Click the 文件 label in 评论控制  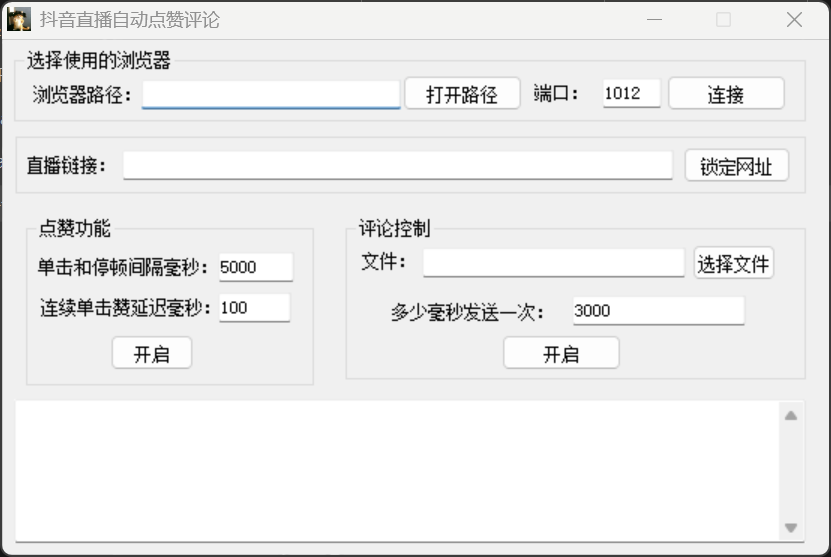pos(384,262)
